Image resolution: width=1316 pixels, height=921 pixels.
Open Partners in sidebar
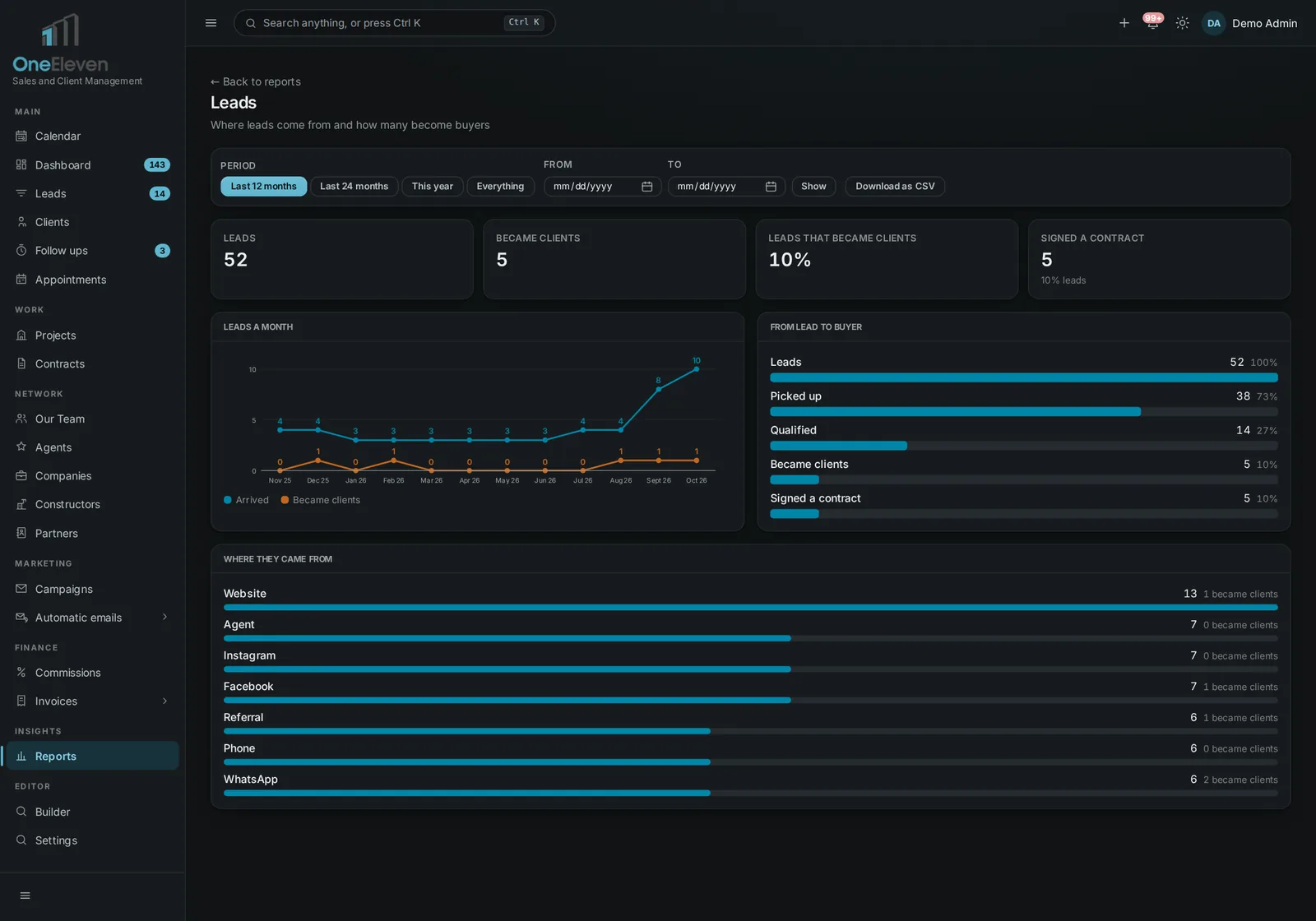(x=91, y=533)
